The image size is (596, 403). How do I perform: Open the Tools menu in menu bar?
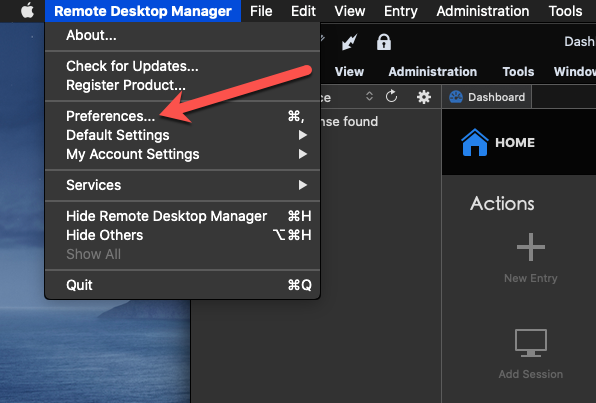[565, 11]
